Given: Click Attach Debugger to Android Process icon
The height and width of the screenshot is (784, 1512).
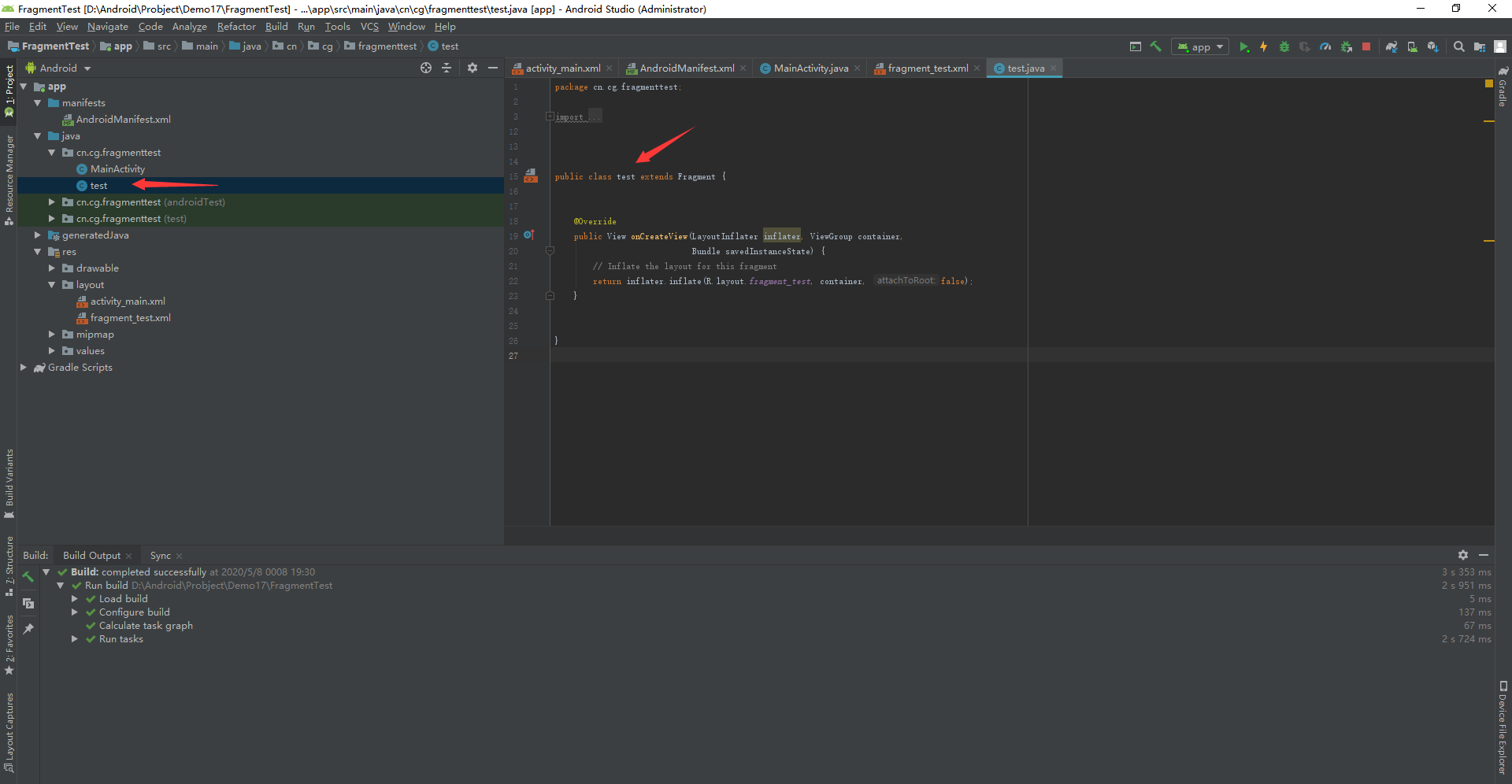Looking at the screenshot, I should [1347, 47].
